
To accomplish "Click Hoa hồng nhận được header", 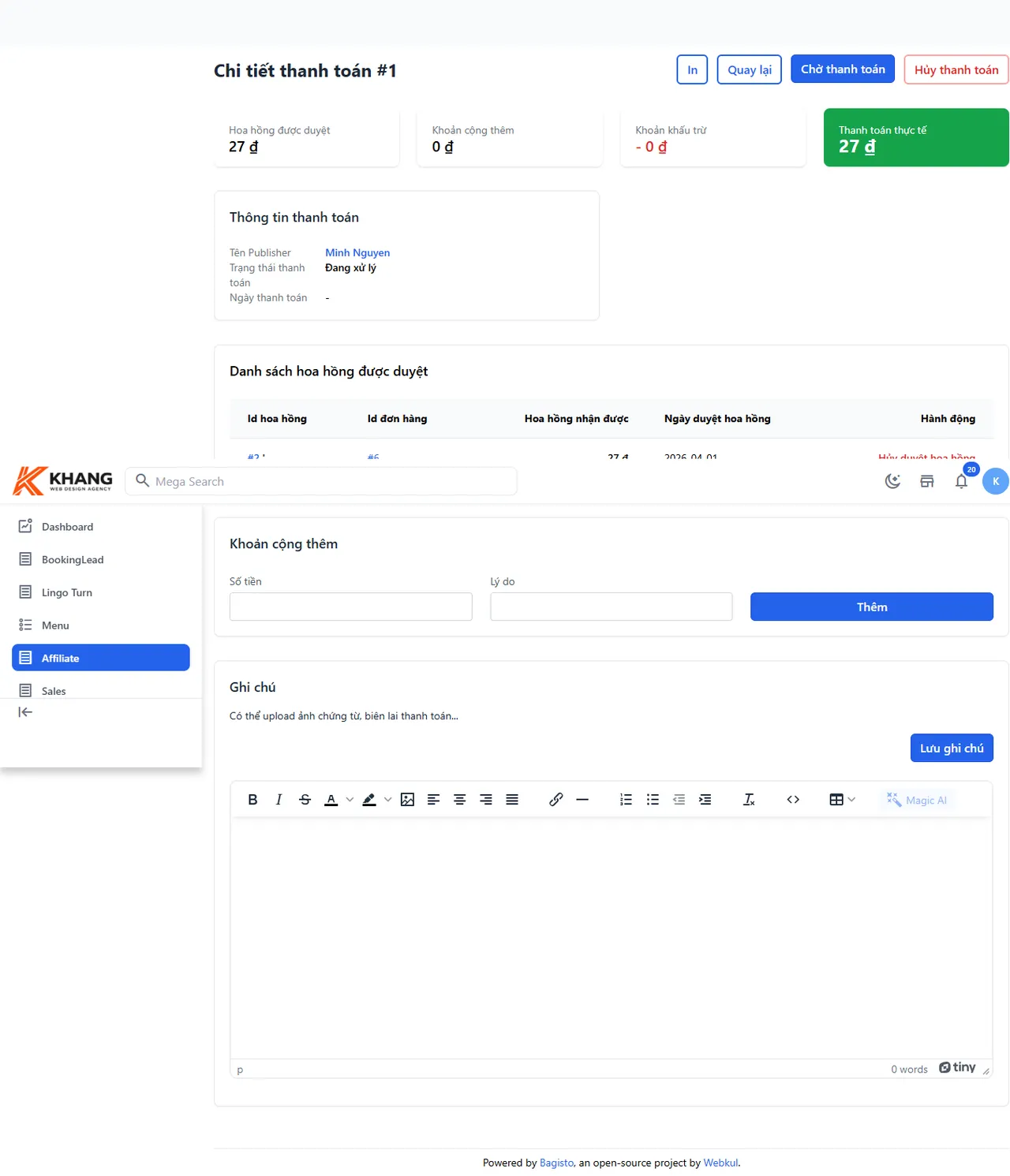I will click(577, 419).
